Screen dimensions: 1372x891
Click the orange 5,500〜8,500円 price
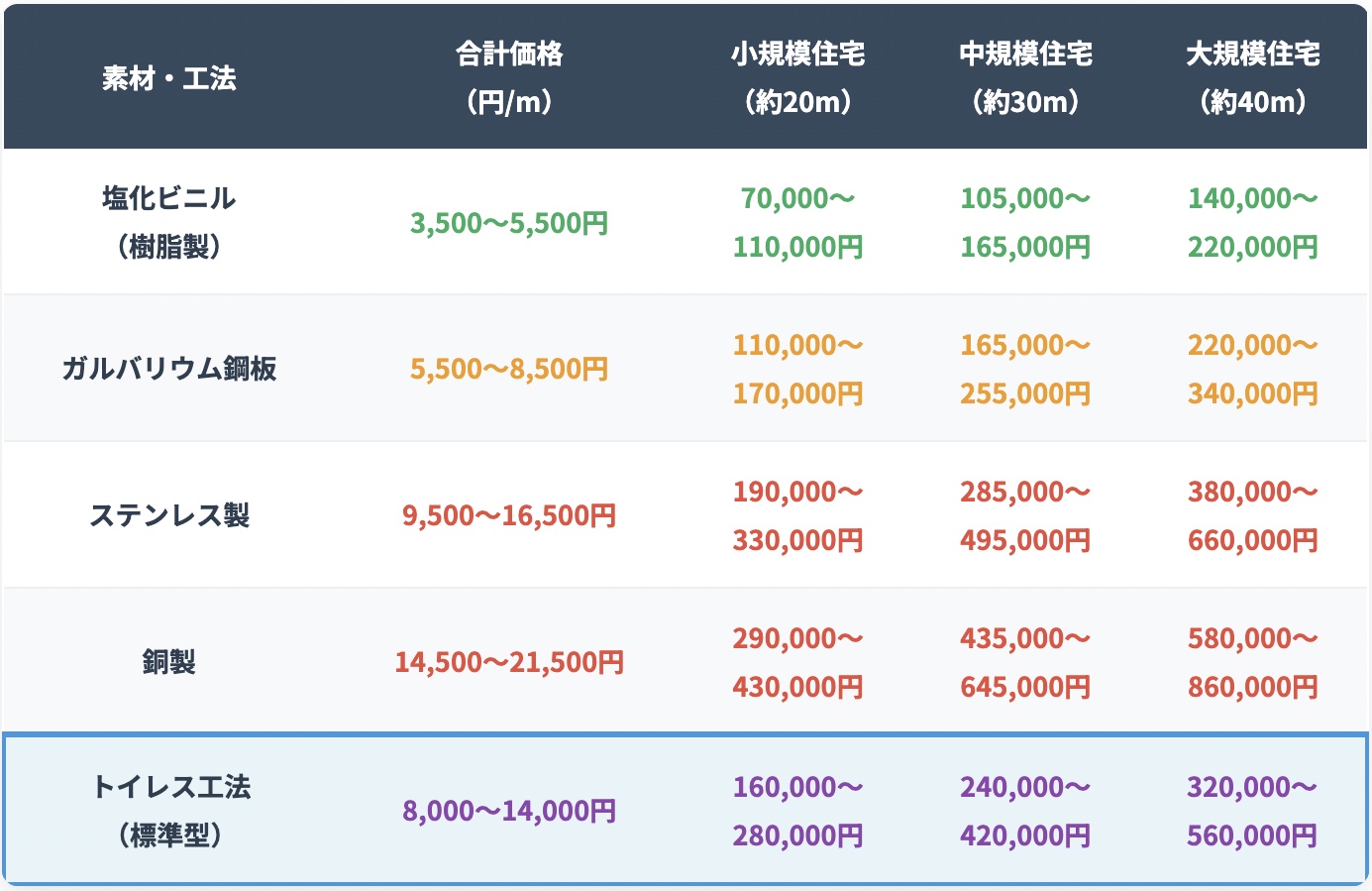pyautogui.click(x=509, y=370)
